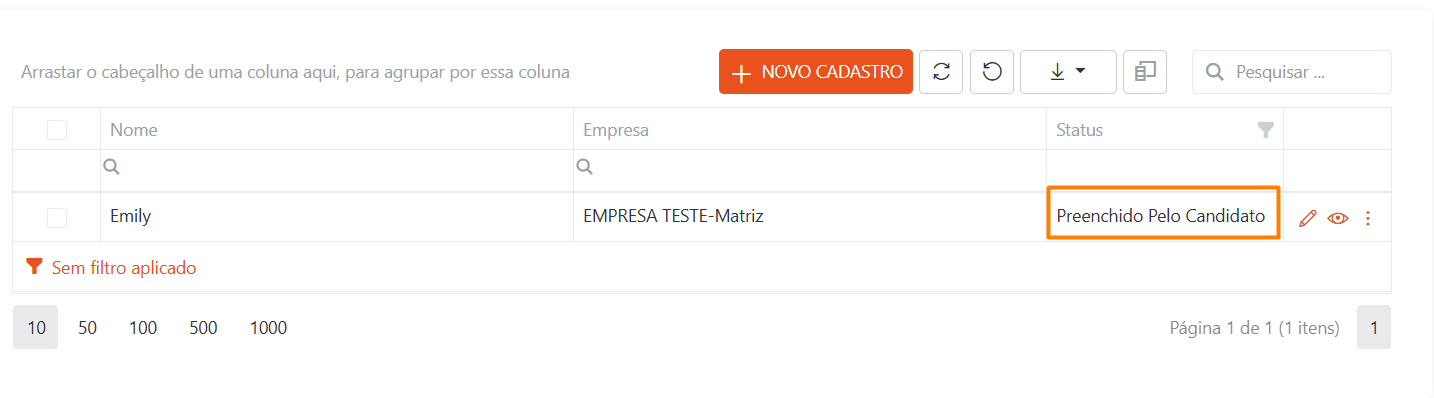Reset grid layout with the circular arrow icon
Image resolution: width=1434 pixels, height=398 pixels.
(992, 72)
